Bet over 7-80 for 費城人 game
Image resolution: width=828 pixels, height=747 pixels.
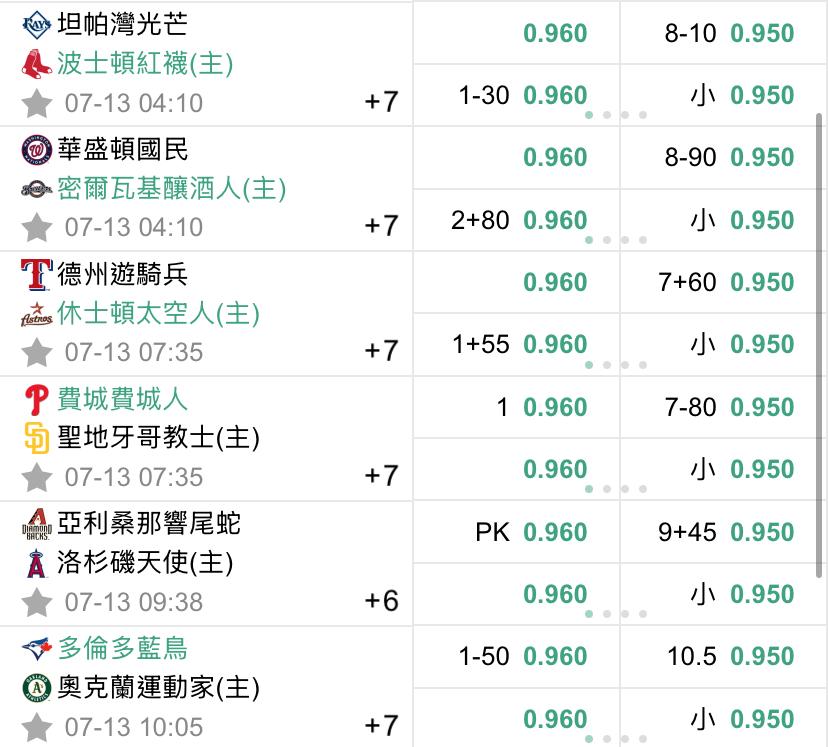(724, 408)
